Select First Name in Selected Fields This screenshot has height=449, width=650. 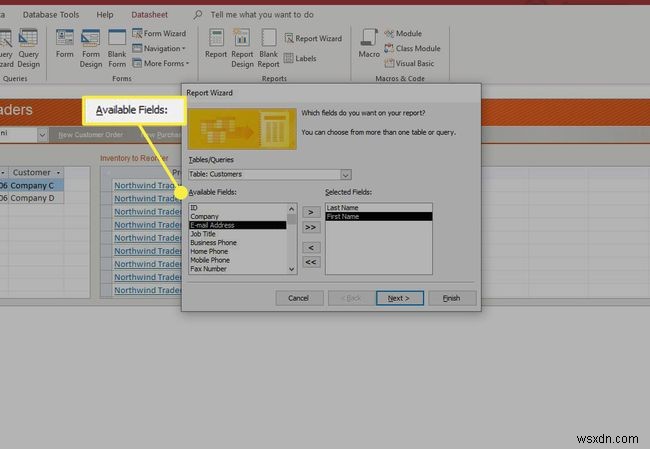pyautogui.click(x=378, y=216)
